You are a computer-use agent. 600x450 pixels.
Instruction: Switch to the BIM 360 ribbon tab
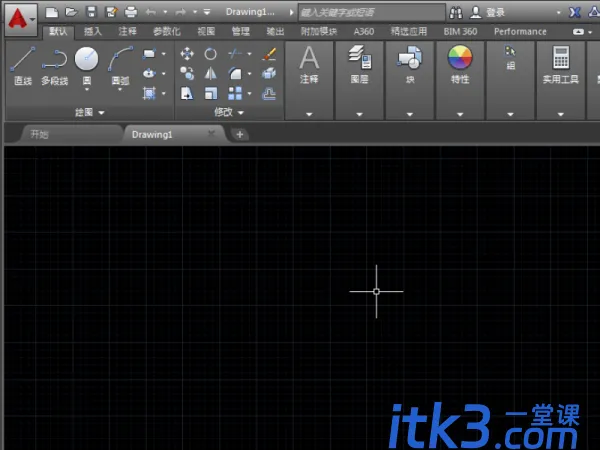[460, 31]
